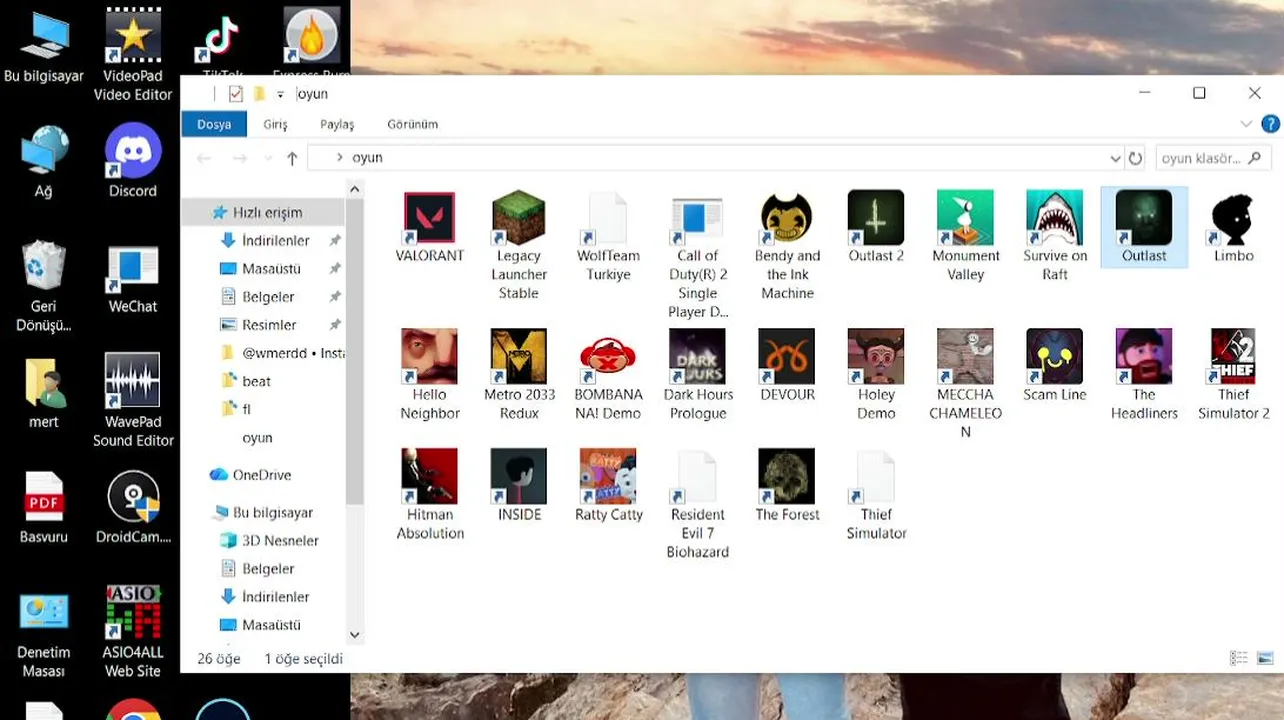Select Hitman Absolution icon
The height and width of the screenshot is (720, 1284).
(430, 496)
